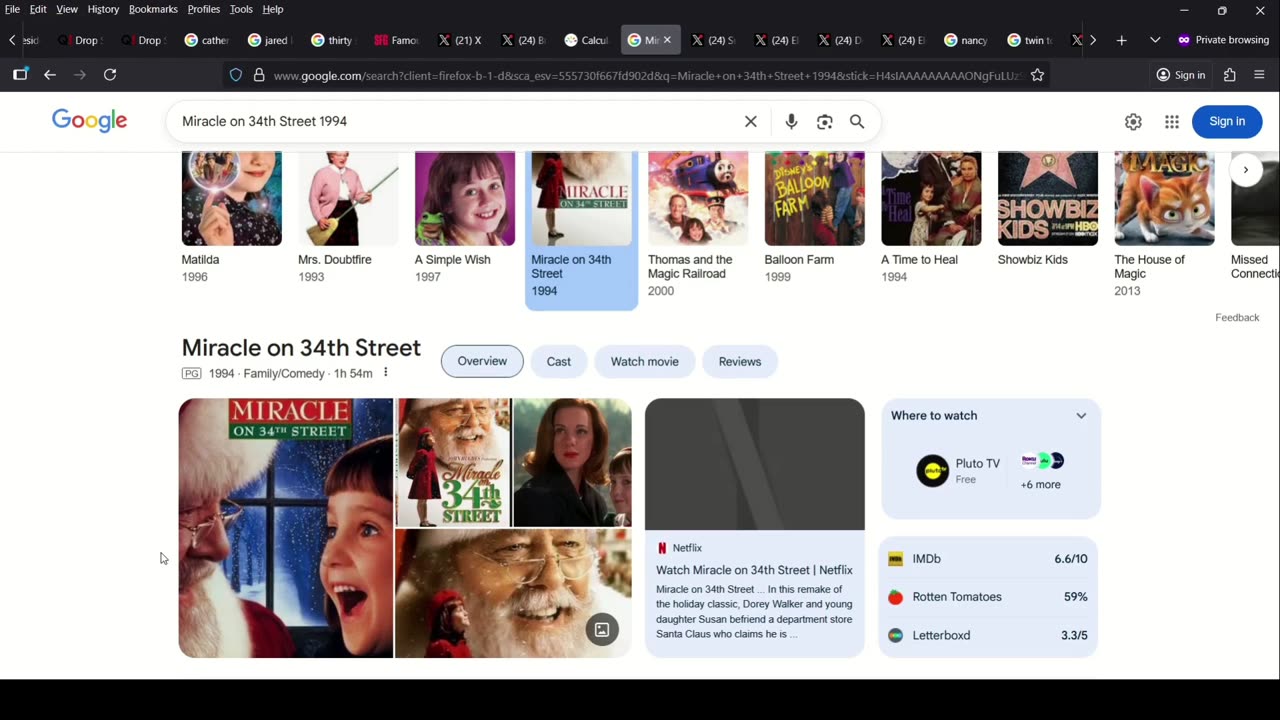Open the image gallery icon on the photos
Image resolution: width=1280 pixels, height=720 pixels.
tap(602, 630)
